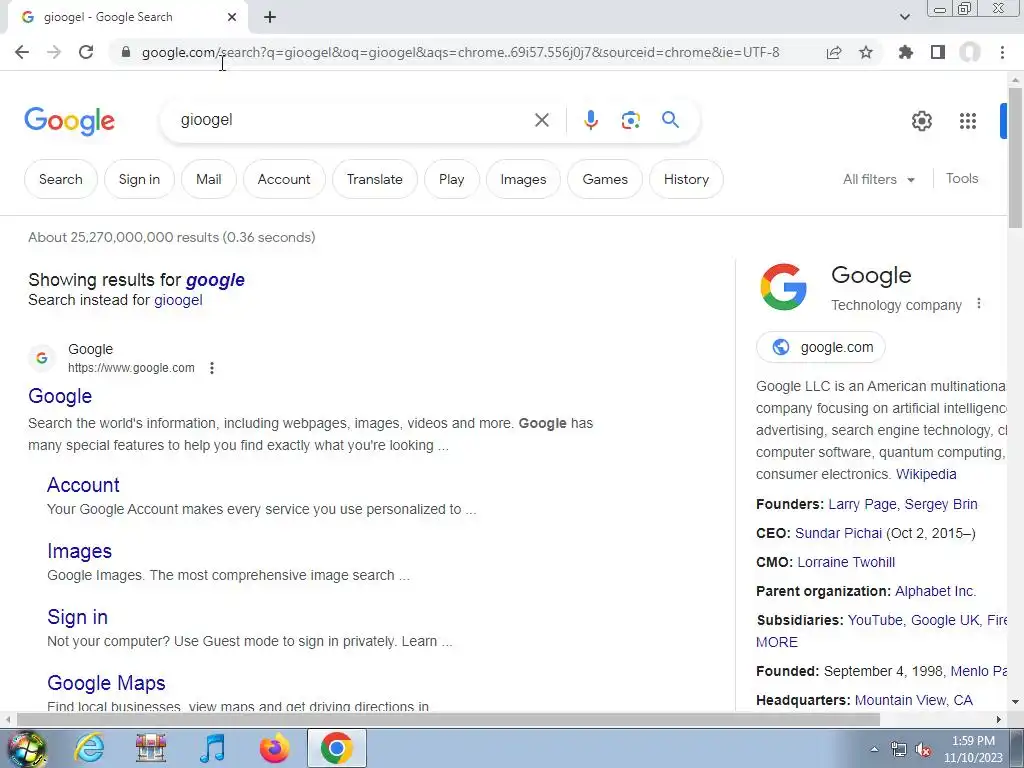Open the Extensions puzzle icon
Image resolution: width=1024 pixels, height=768 pixels.
click(906, 52)
